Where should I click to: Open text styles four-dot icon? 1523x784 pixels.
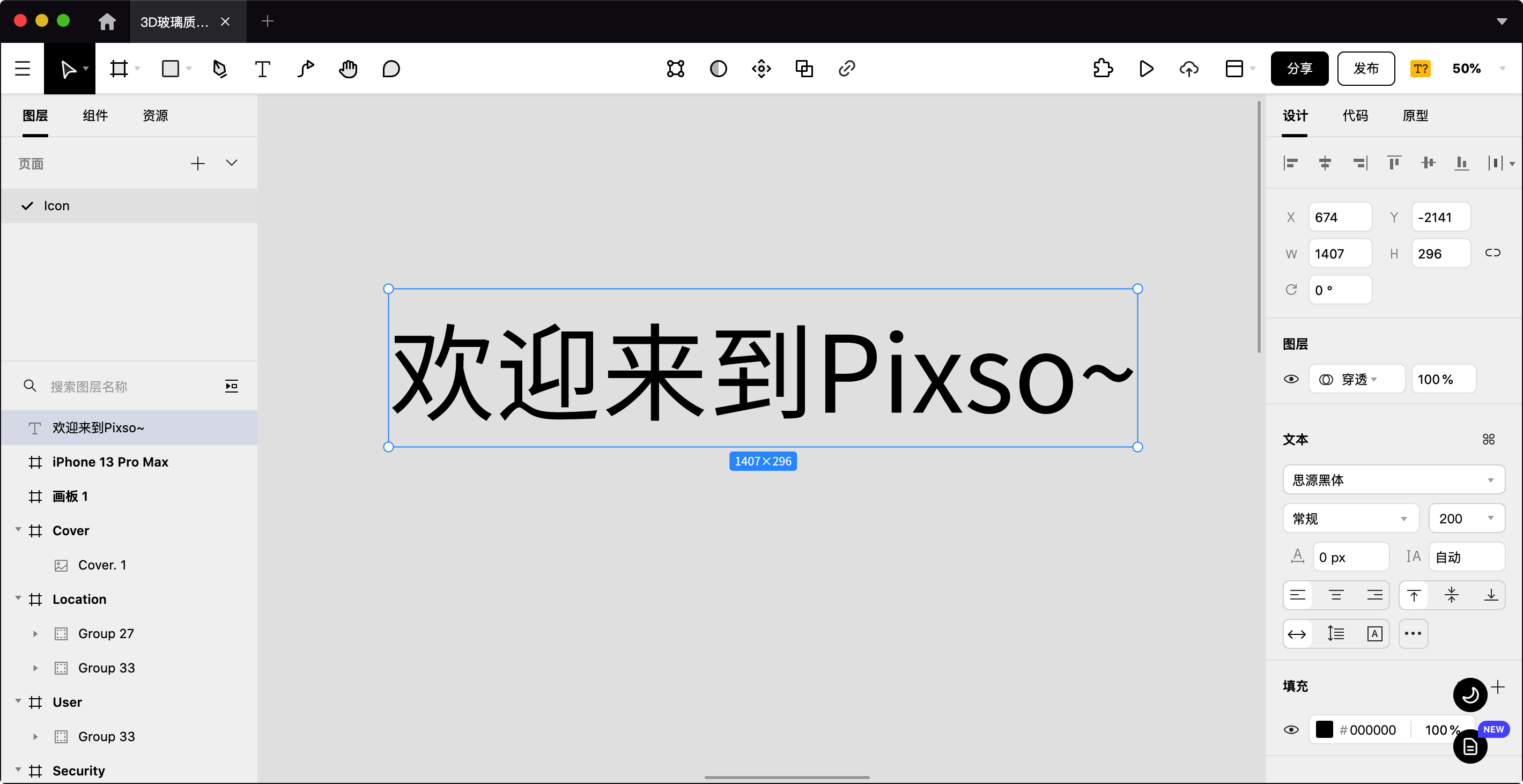click(x=1488, y=439)
